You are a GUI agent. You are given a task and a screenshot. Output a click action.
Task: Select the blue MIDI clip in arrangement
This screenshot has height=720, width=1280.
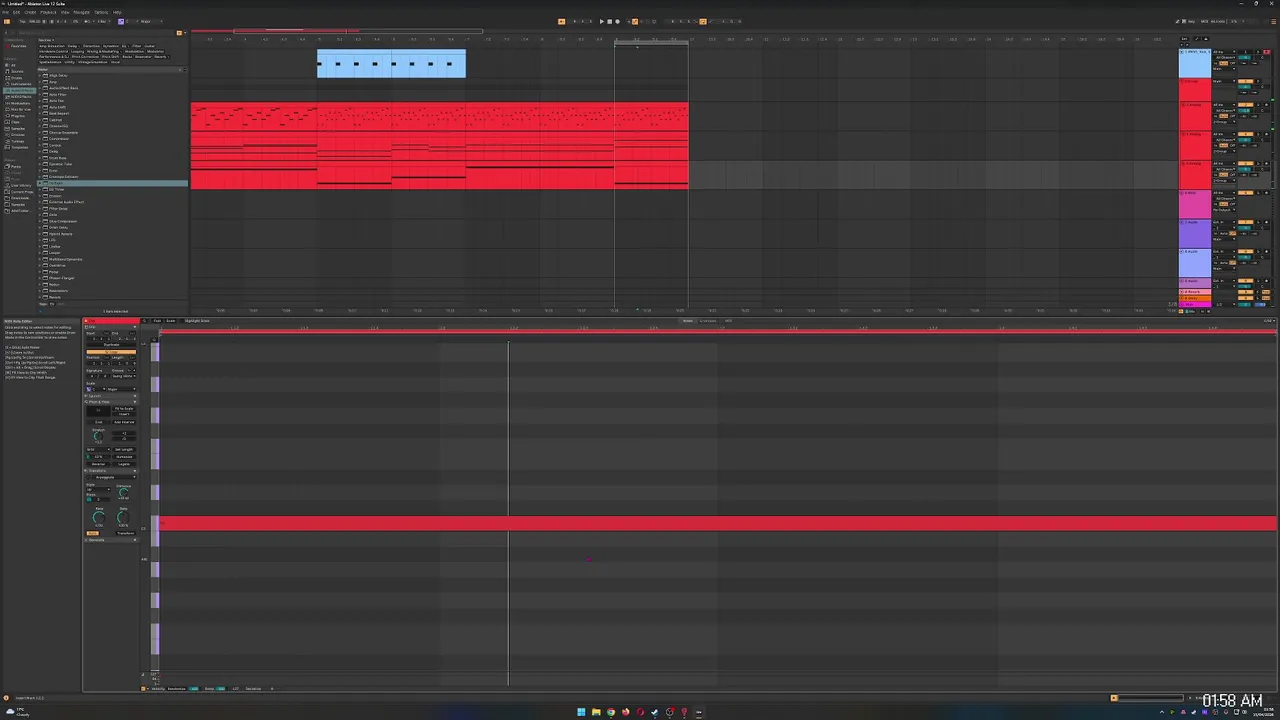(x=391, y=64)
